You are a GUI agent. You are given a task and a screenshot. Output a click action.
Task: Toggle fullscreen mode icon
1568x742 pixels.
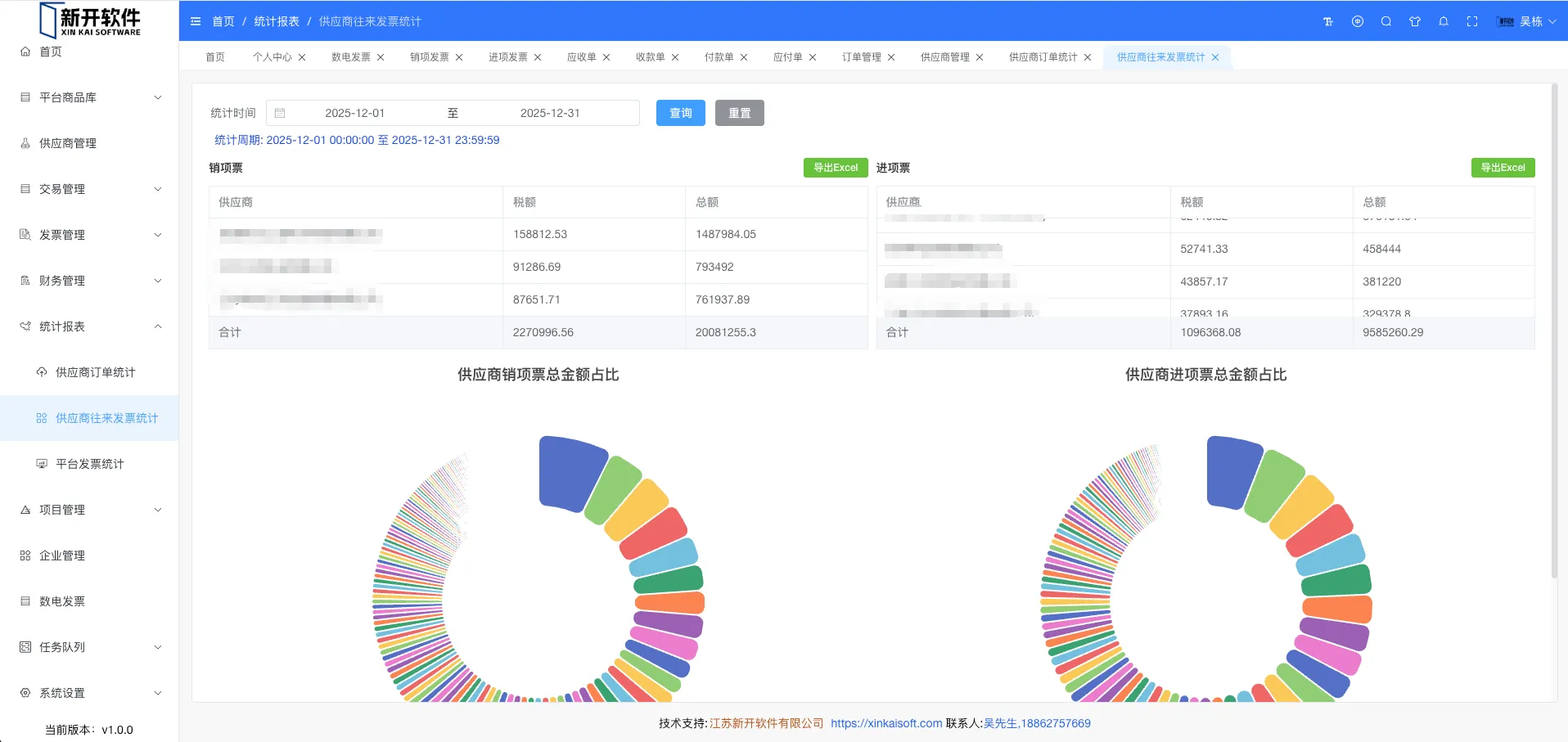pyautogui.click(x=1472, y=21)
